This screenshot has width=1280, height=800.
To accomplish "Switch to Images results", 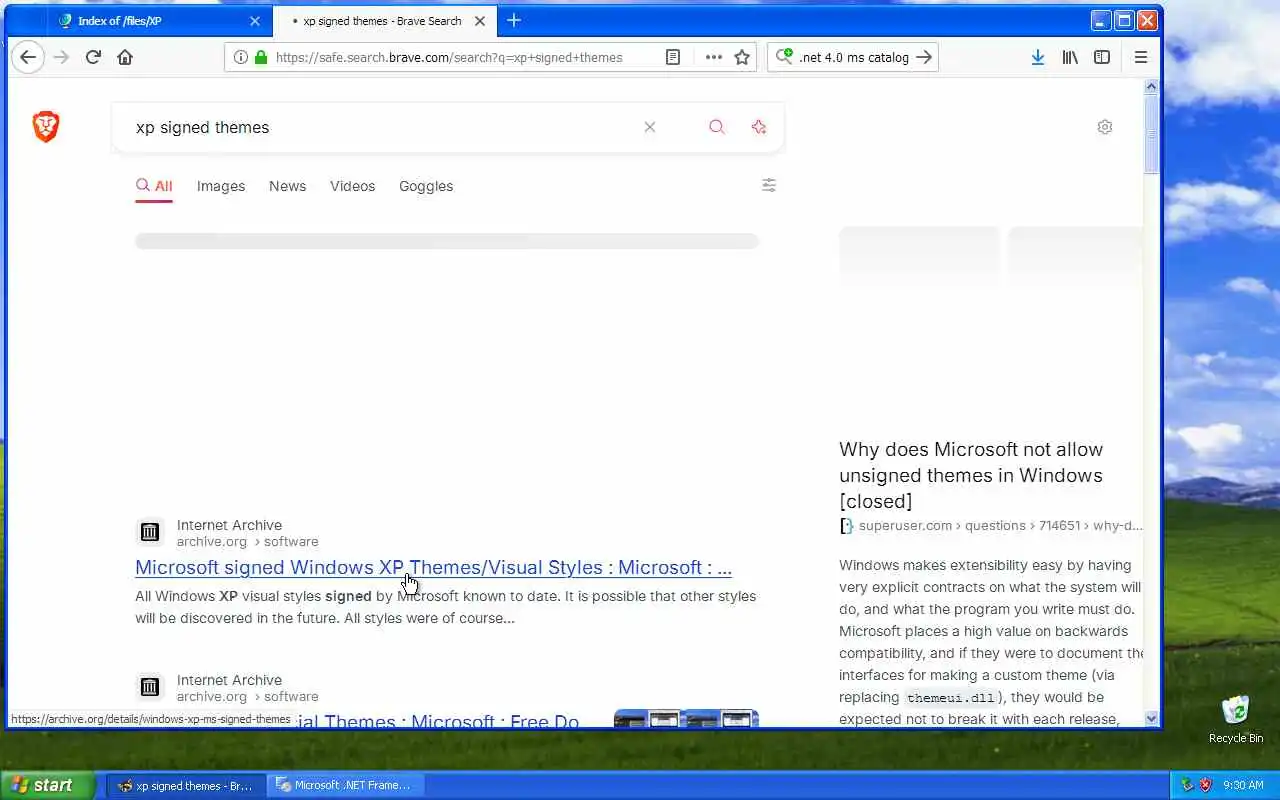I will pos(221,186).
